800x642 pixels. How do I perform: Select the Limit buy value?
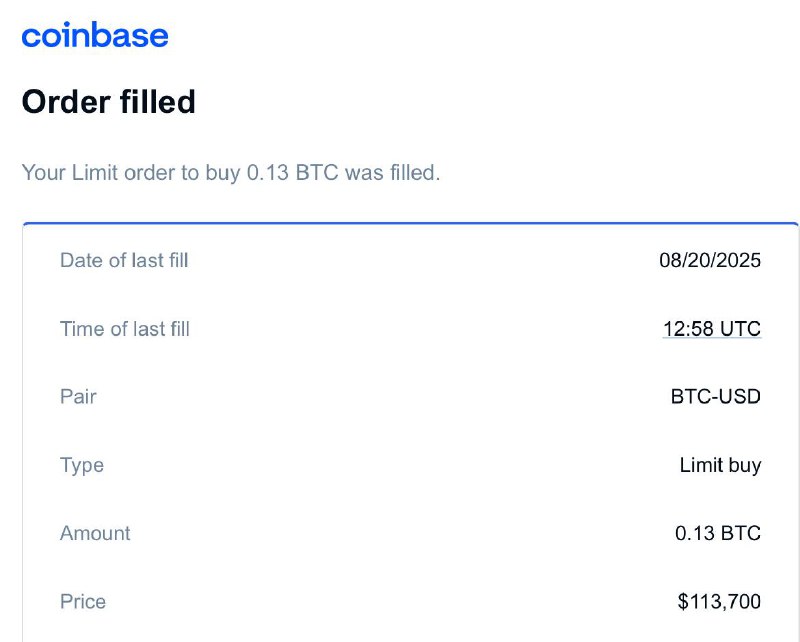tap(720, 465)
